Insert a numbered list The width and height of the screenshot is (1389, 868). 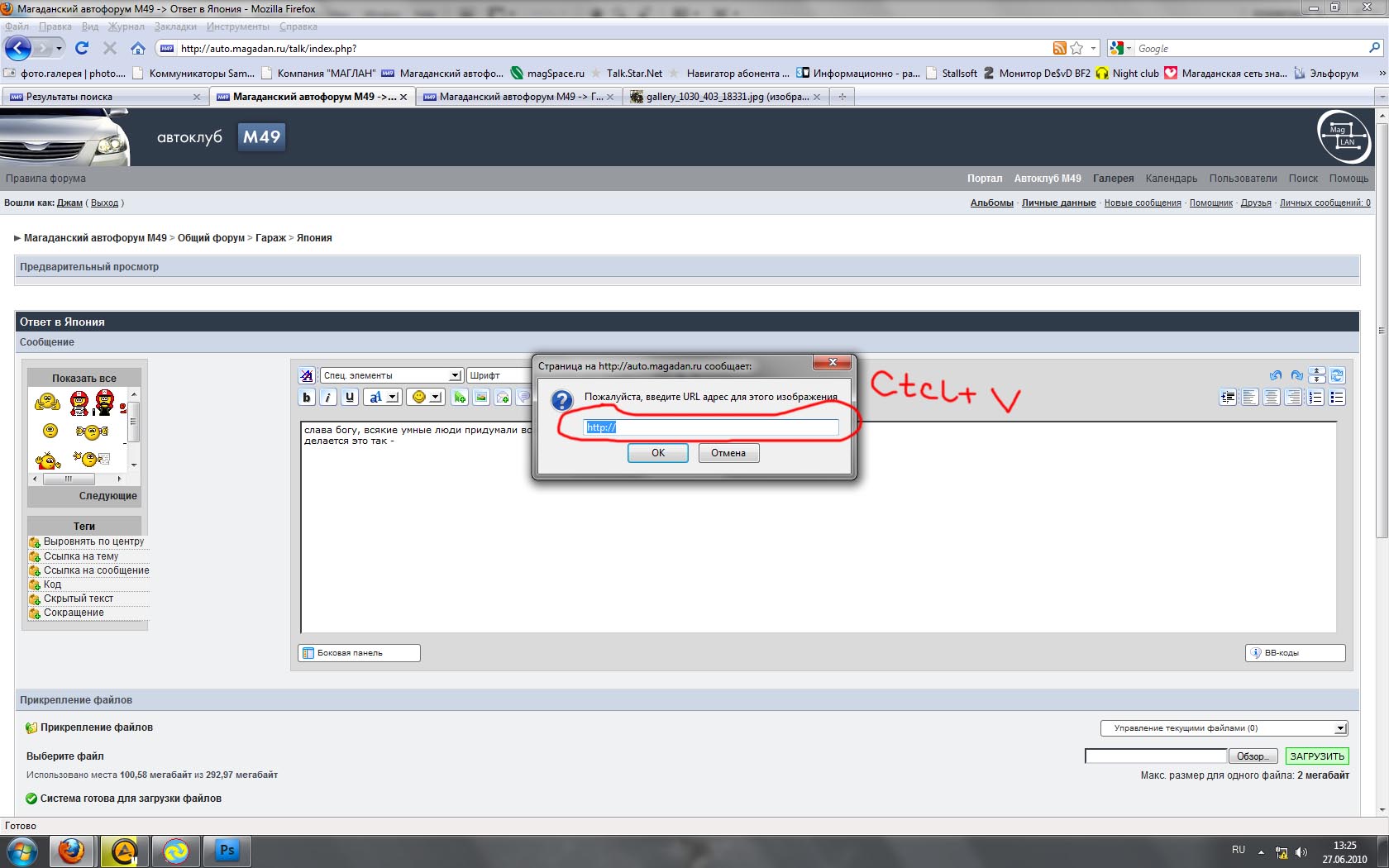[x=1315, y=398]
